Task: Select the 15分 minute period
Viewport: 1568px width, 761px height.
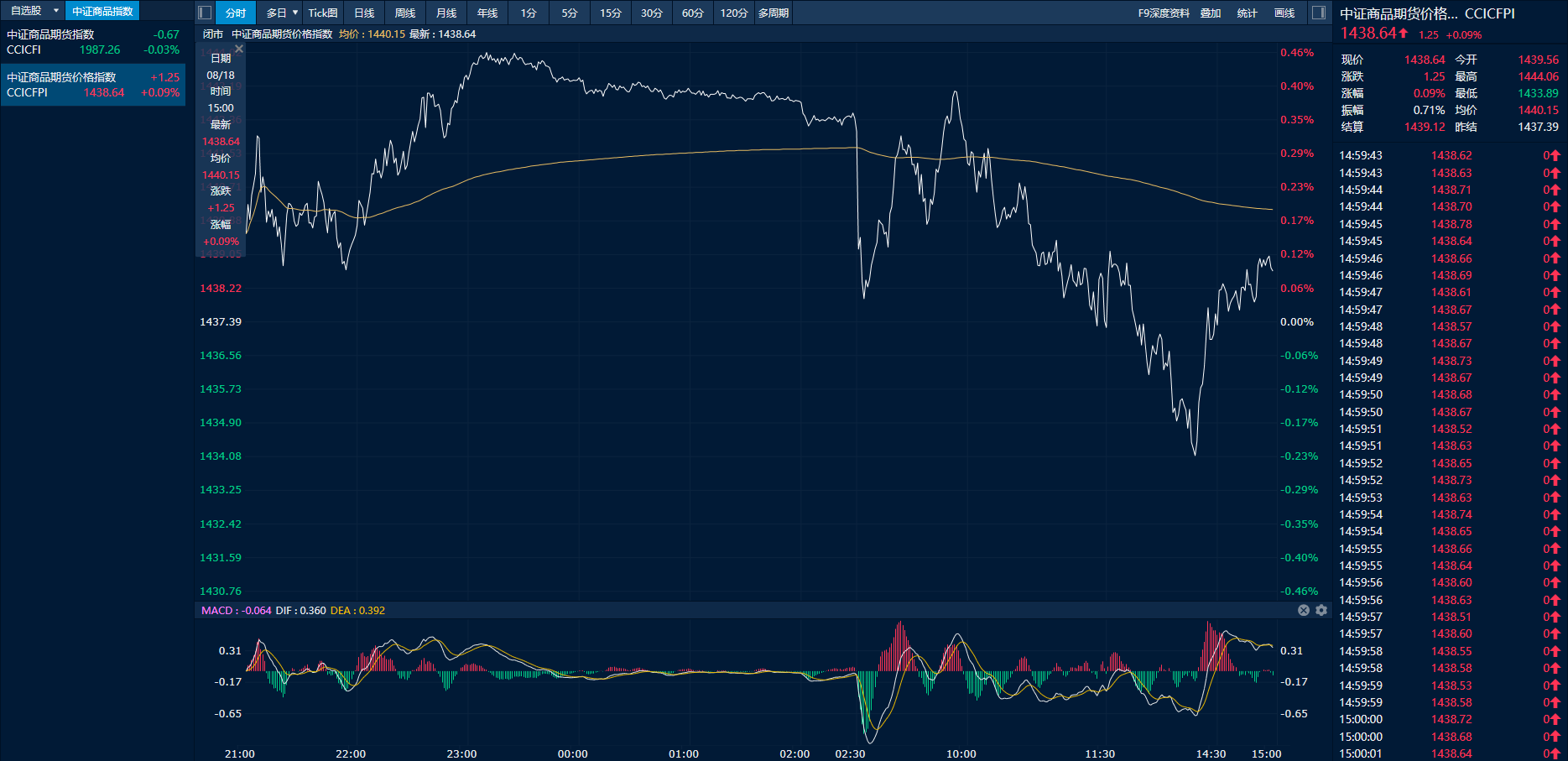Action: 611,13
